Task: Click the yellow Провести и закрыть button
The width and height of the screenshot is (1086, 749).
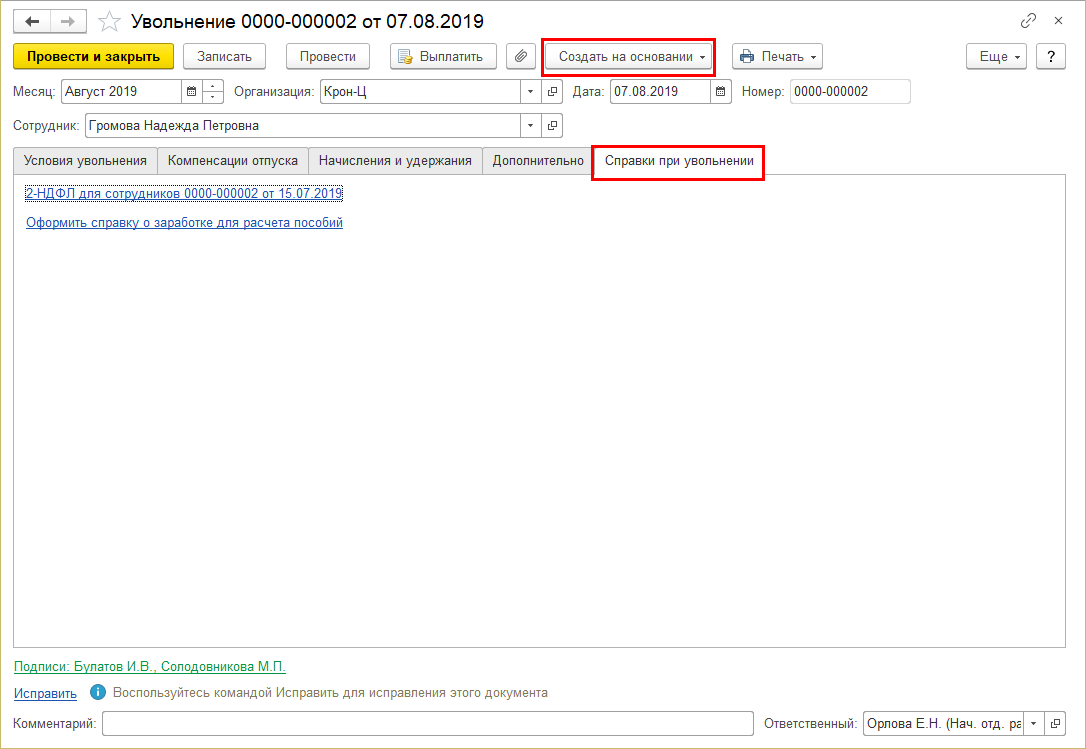Action: tap(94, 57)
